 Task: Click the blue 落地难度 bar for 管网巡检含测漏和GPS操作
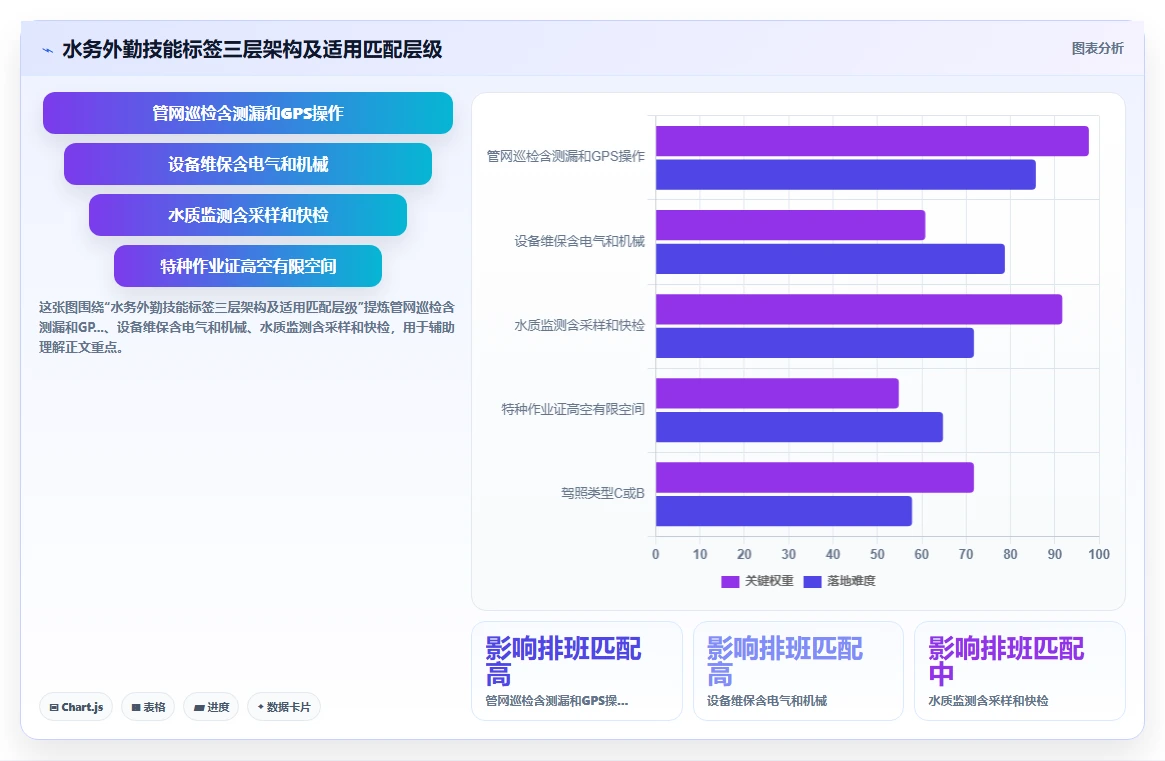[x=846, y=175]
